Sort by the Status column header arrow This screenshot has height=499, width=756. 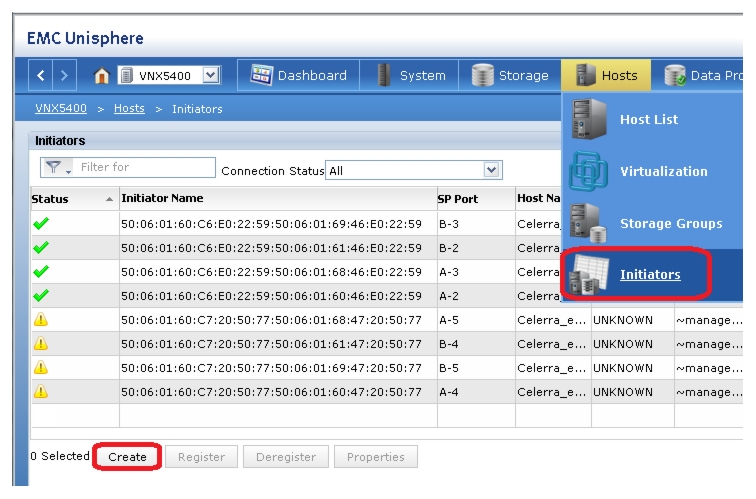[109, 199]
